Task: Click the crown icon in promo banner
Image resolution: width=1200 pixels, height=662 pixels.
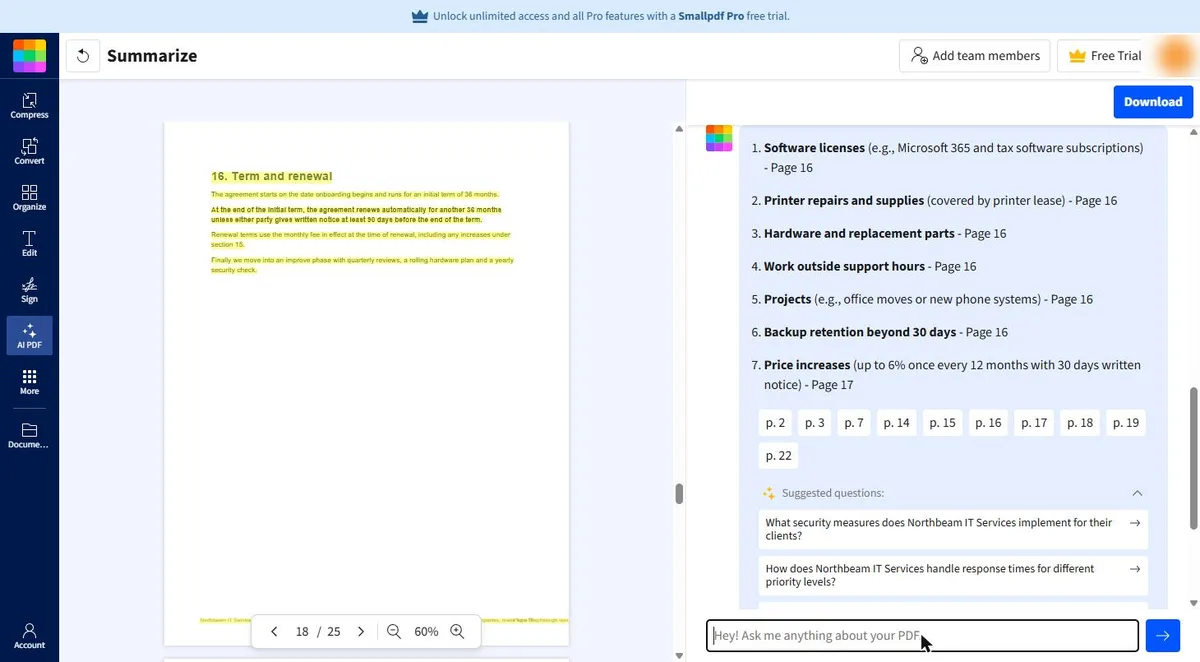Action: click(x=420, y=16)
